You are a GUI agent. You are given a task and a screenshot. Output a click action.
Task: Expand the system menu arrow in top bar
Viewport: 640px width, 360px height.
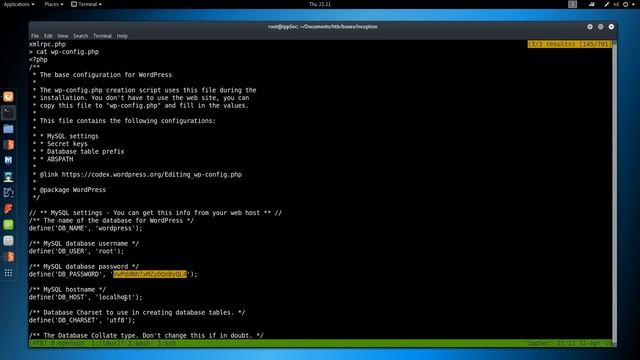point(633,4)
